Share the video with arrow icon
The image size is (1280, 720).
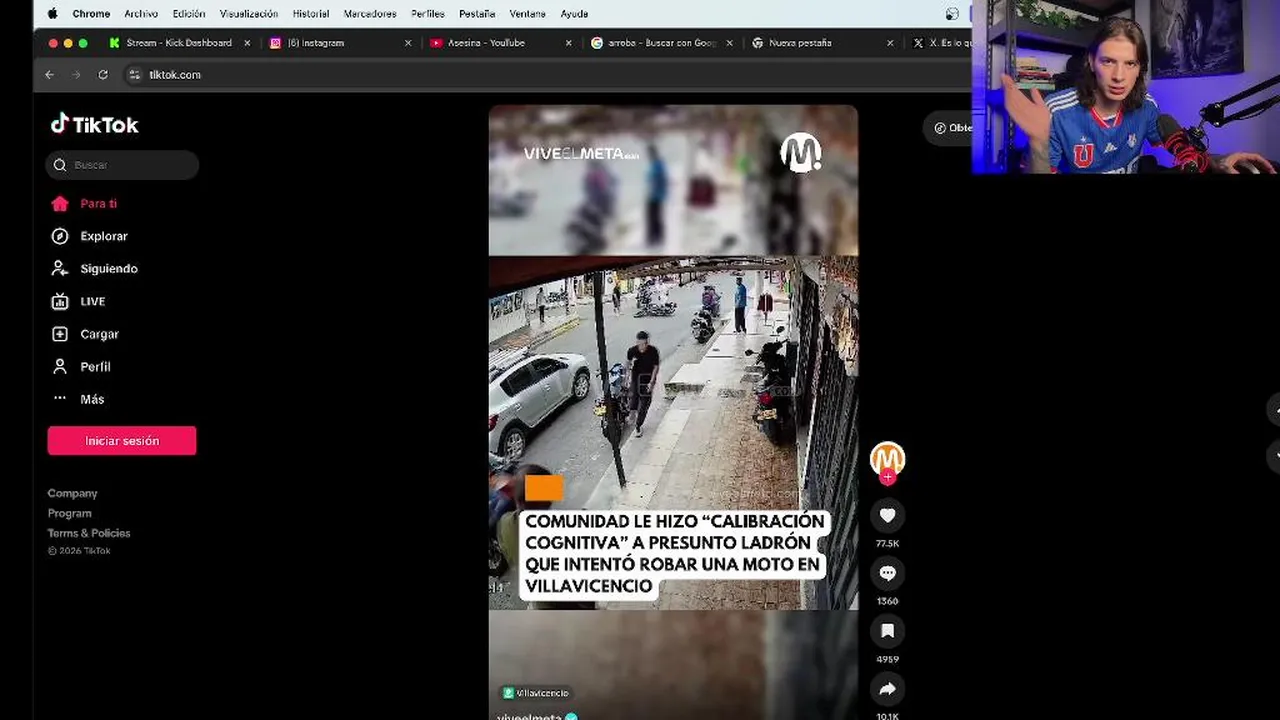pos(887,689)
